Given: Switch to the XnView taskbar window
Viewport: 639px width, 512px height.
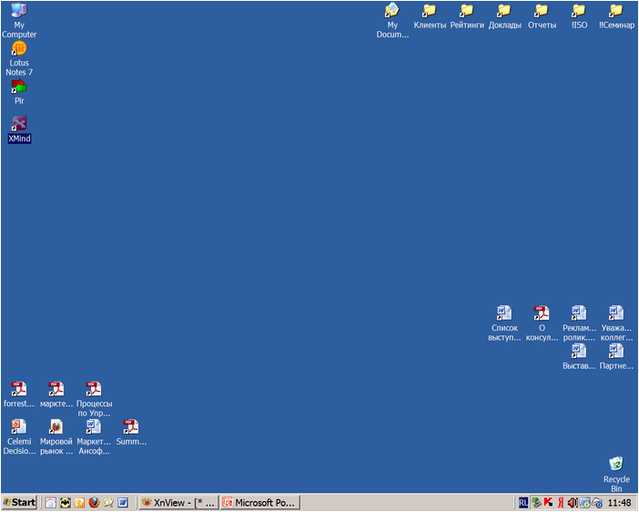Looking at the screenshot, I should pyautogui.click(x=178, y=503).
